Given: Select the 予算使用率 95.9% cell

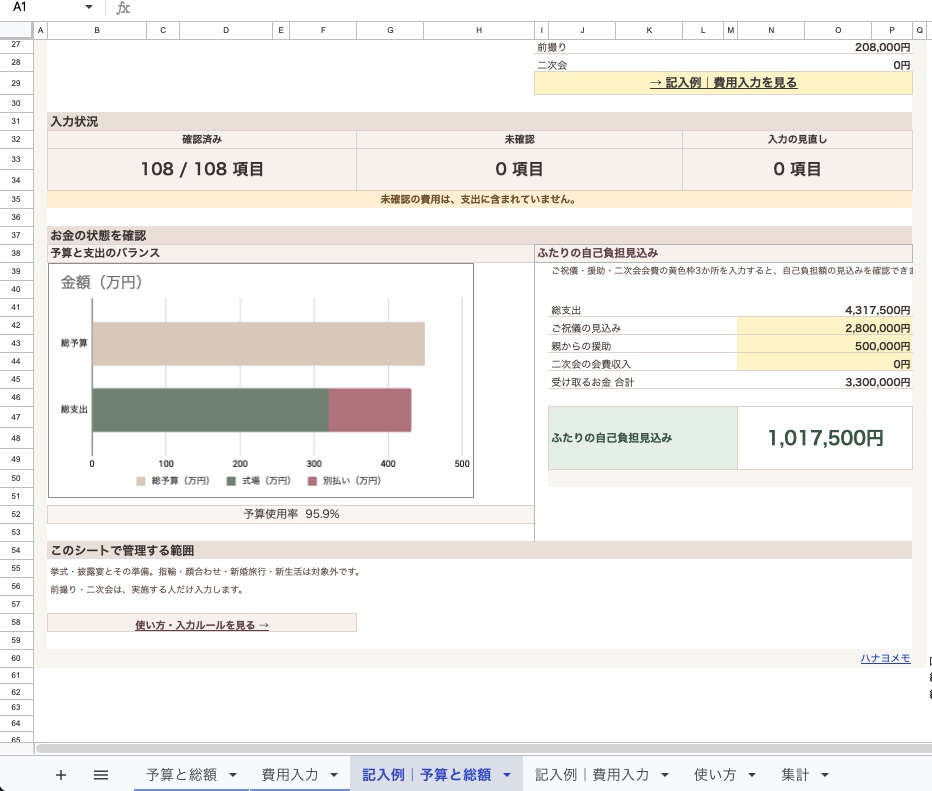Looking at the screenshot, I should 291,514.
